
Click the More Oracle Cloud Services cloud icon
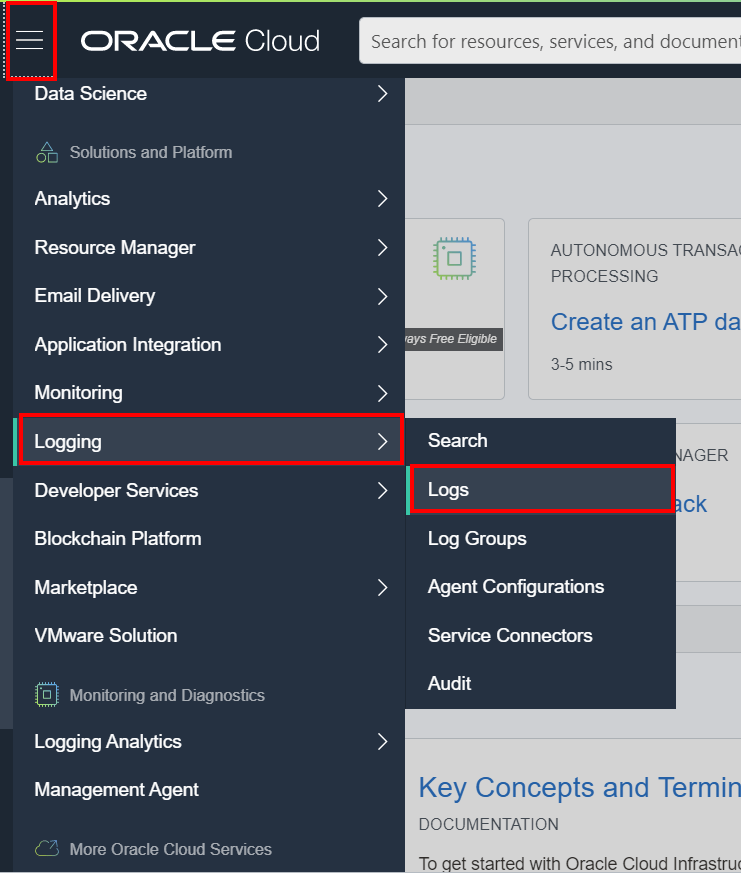pyautogui.click(x=46, y=848)
